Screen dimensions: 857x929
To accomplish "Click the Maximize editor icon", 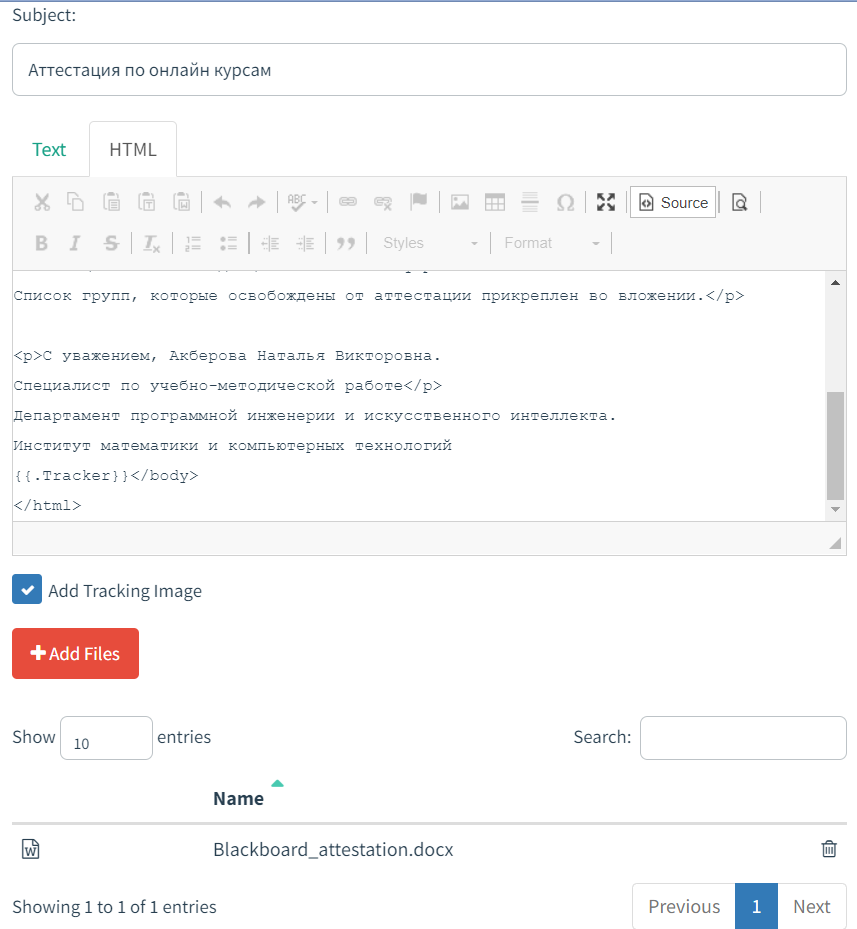I will coord(606,202).
